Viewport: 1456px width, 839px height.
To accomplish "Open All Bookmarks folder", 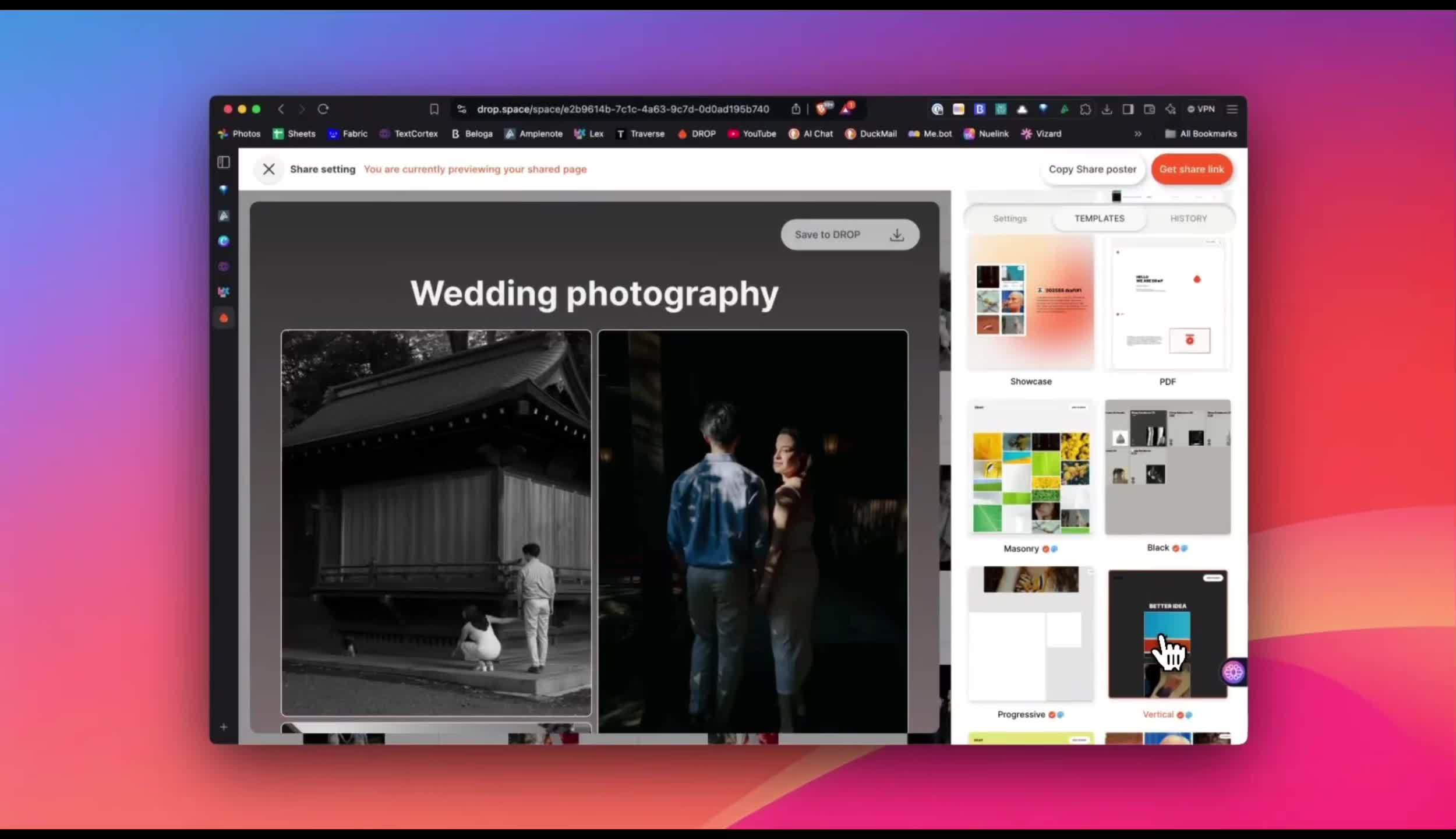I will pos(1200,134).
